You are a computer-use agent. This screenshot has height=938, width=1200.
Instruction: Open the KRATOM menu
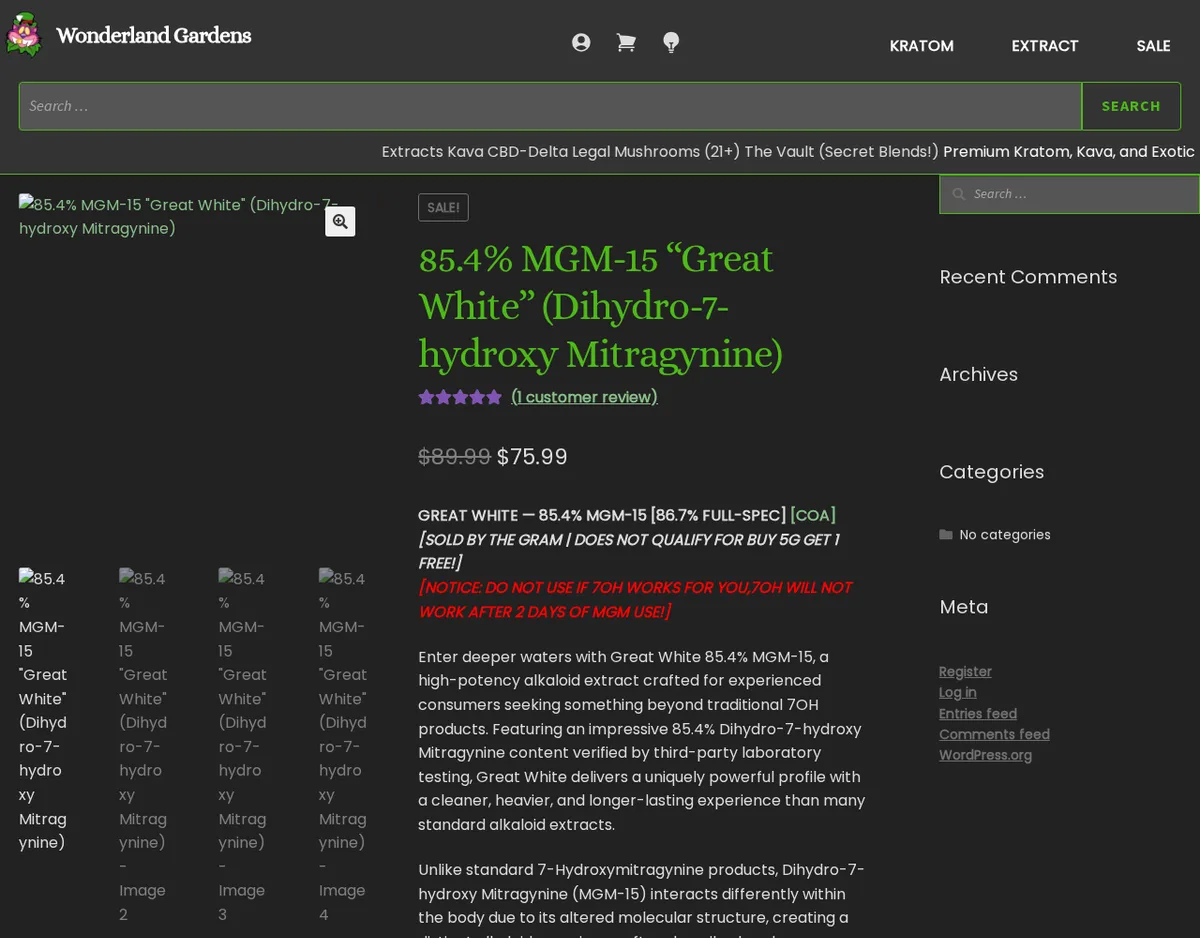[x=922, y=45]
